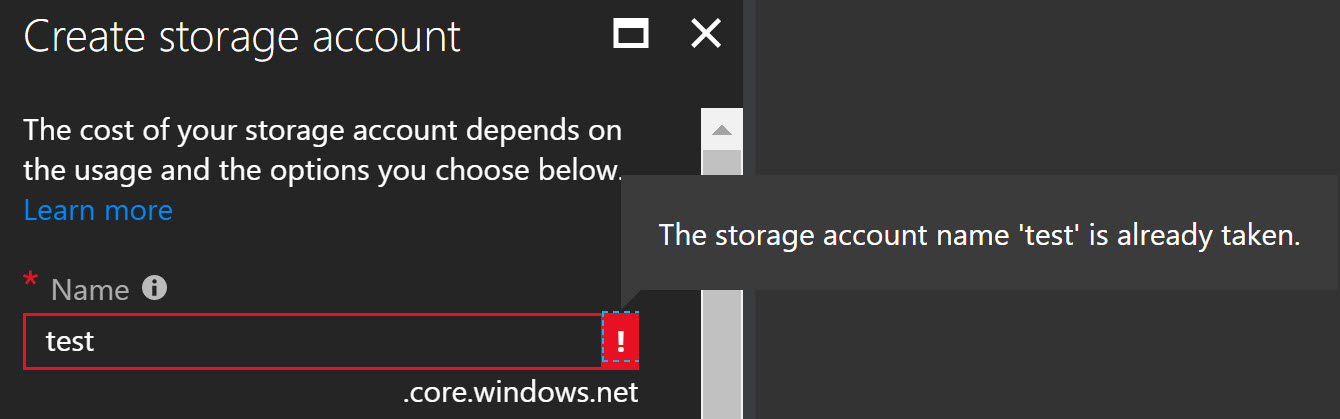Select the Name field label
Screen dimensions: 1340x419
click(x=90, y=290)
